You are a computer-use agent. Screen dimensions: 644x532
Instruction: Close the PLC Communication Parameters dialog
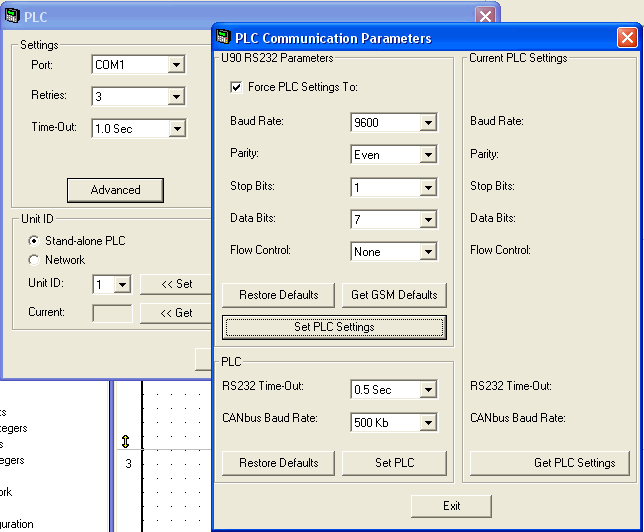pyautogui.click(x=627, y=38)
